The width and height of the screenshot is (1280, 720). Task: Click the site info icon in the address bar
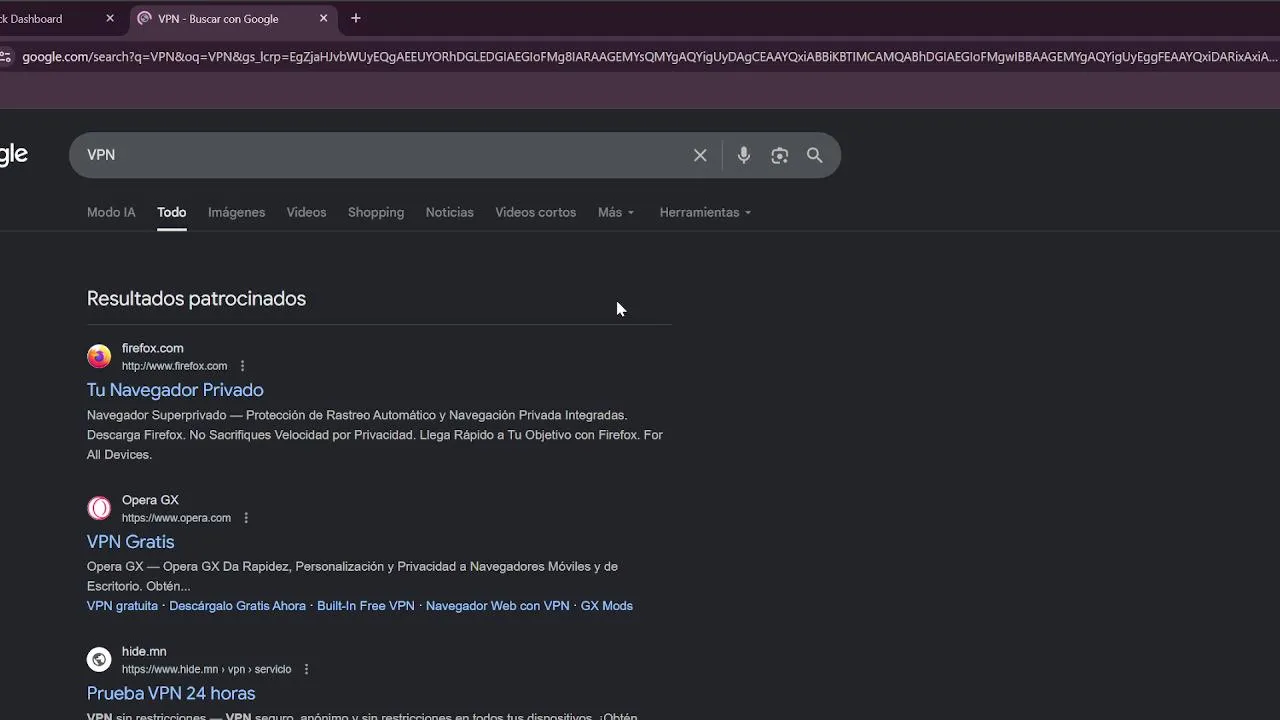[x=6, y=57]
